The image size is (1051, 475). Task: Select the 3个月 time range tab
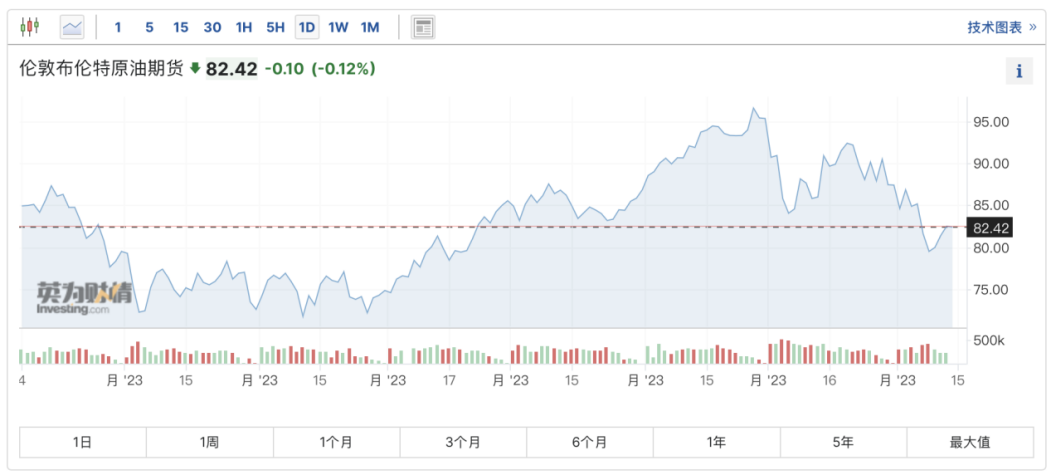[x=463, y=441]
